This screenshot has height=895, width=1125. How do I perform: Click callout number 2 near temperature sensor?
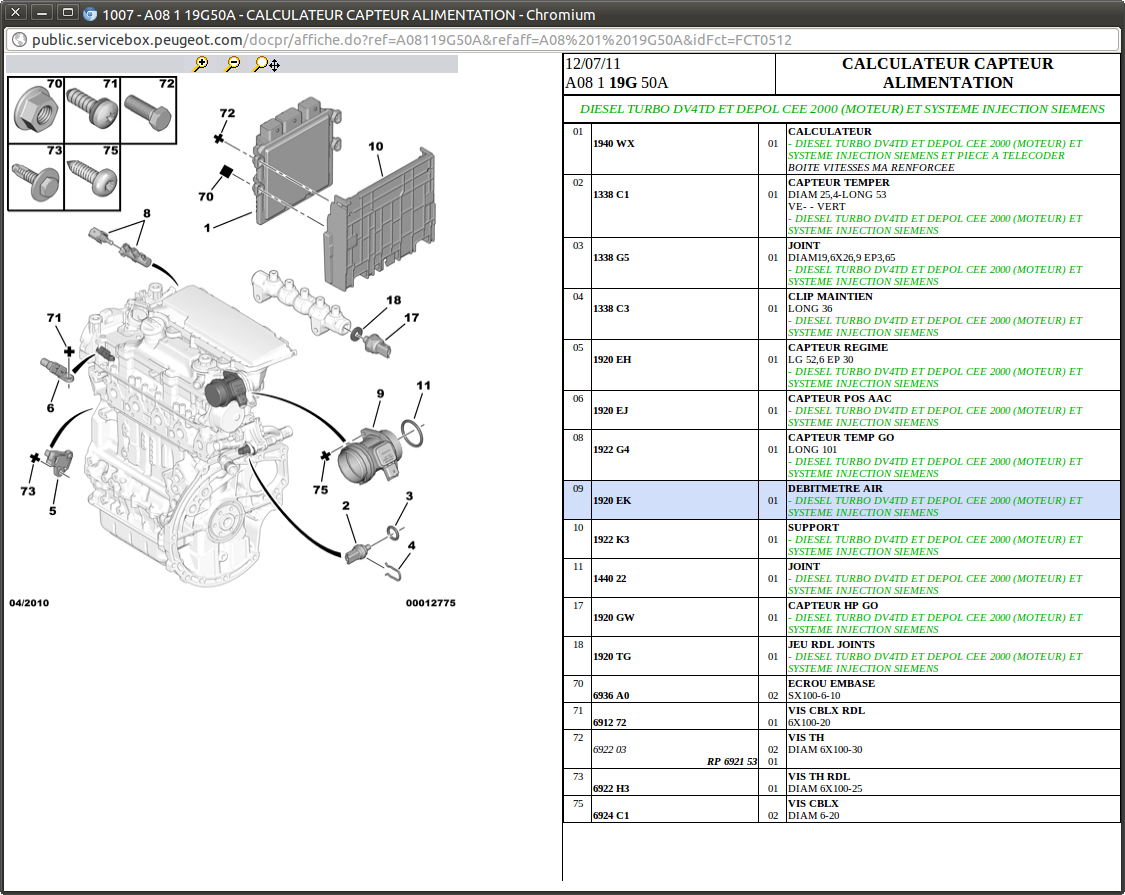[346, 506]
